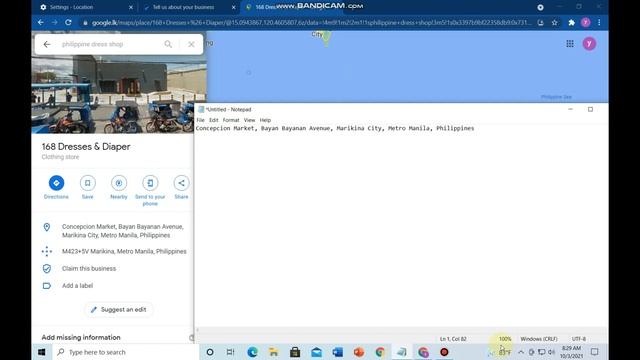
Task: Click Ln 1, Col 82 in status bar
Action: [453, 339]
